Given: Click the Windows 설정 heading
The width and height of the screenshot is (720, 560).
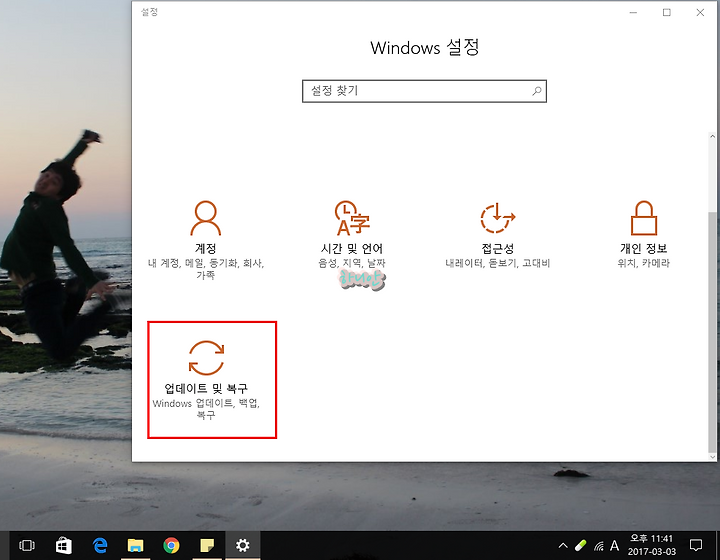Looking at the screenshot, I should 425,48.
